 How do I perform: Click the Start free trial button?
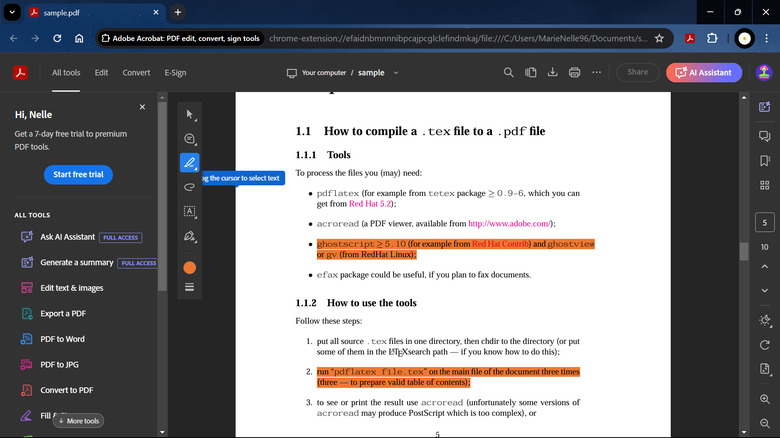[78, 174]
